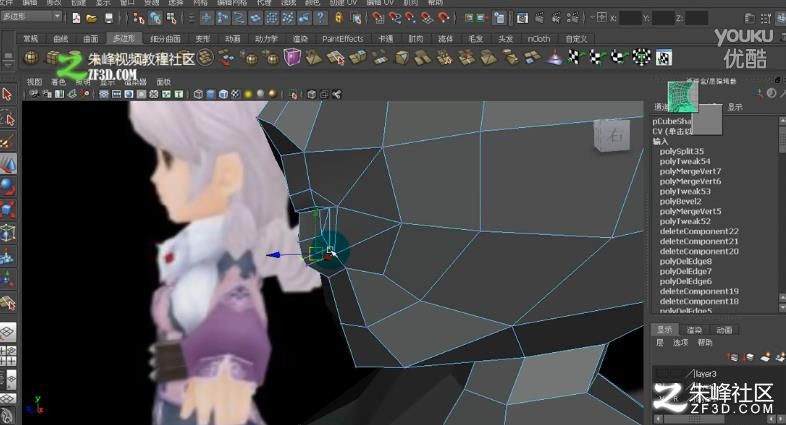Click the New Scene icon

point(76,19)
